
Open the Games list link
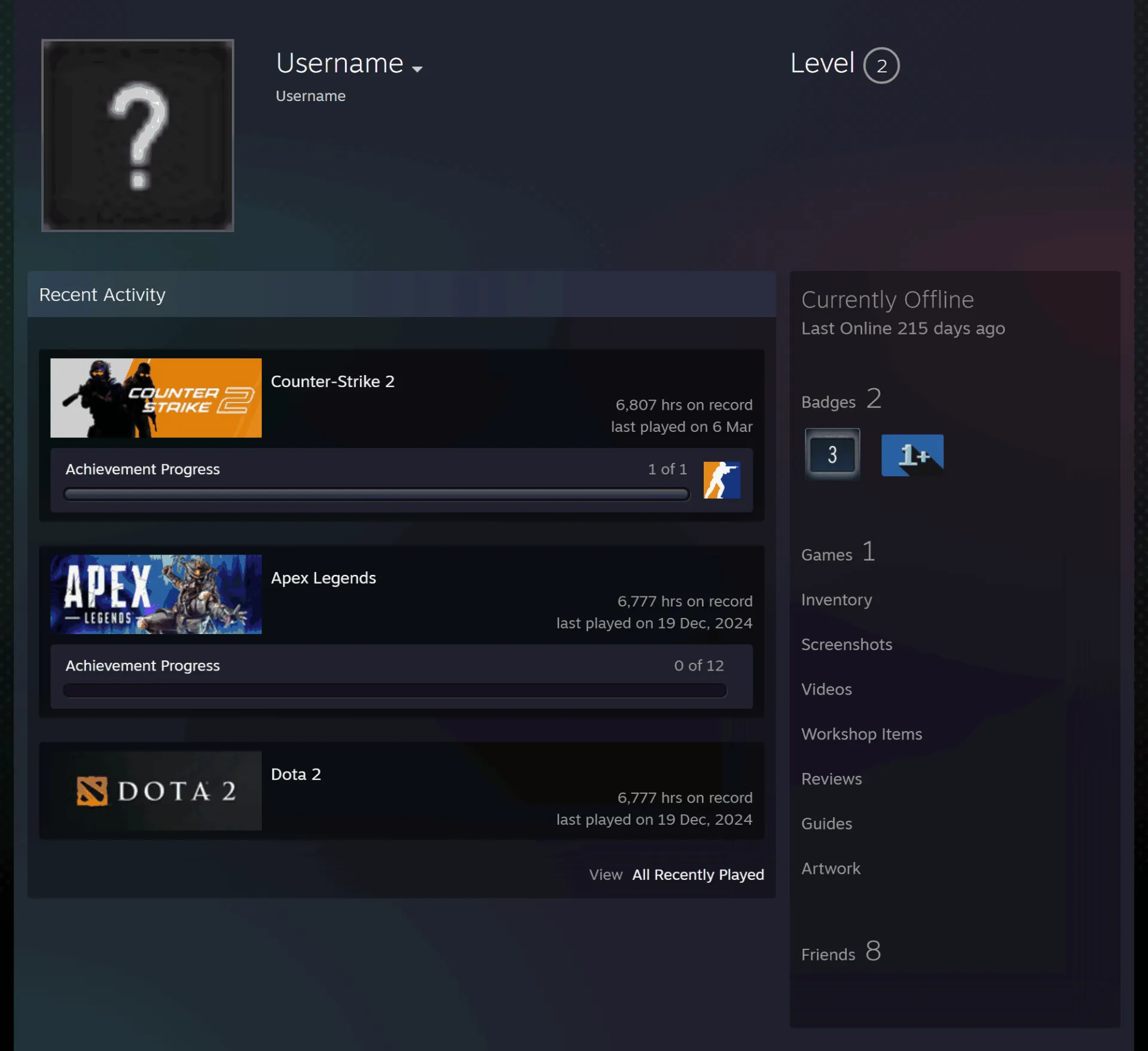pos(838,552)
